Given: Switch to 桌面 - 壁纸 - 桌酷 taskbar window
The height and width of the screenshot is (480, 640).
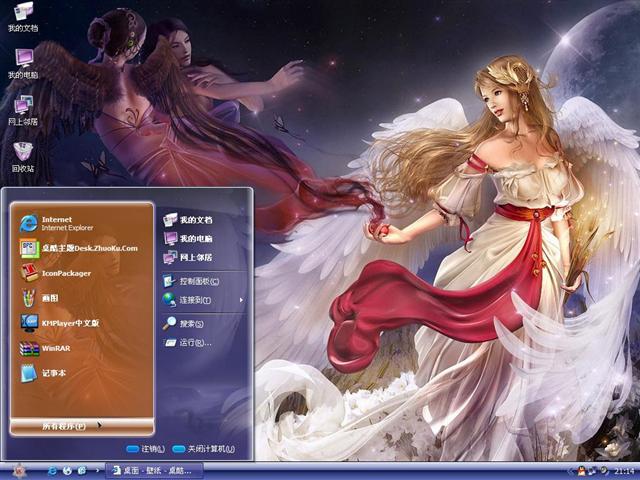Looking at the screenshot, I should [x=154, y=471].
